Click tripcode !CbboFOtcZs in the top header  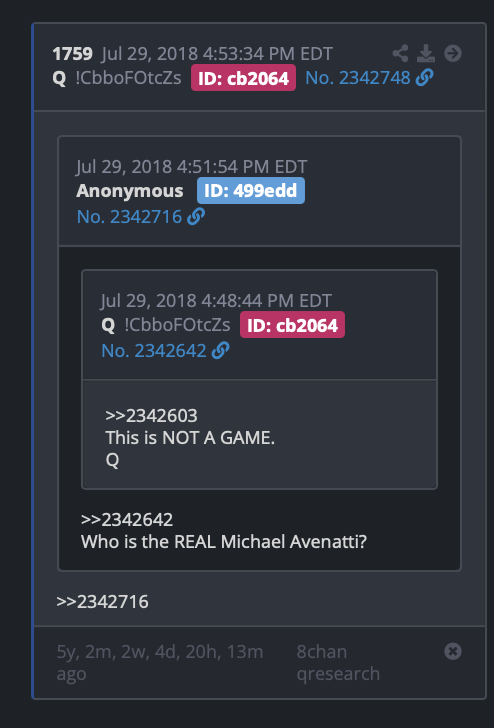pyautogui.click(x=128, y=78)
